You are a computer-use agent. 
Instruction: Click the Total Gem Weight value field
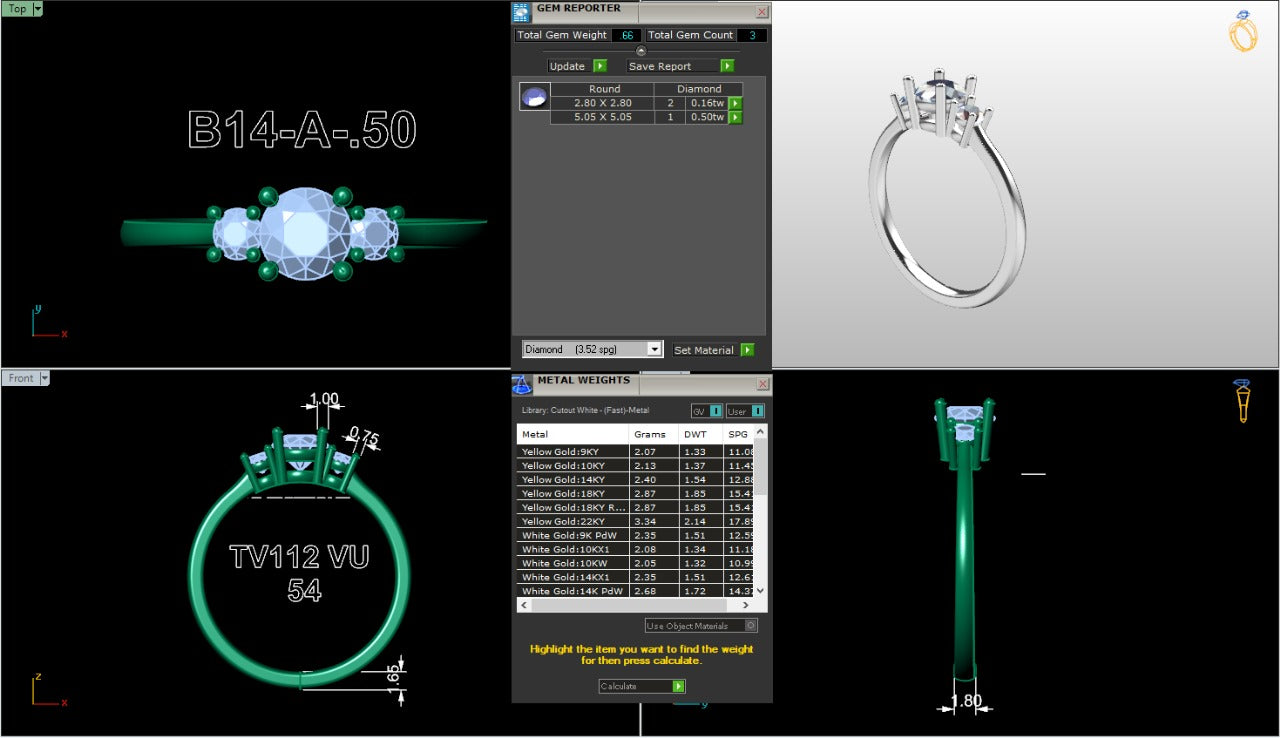click(x=627, y=35)
